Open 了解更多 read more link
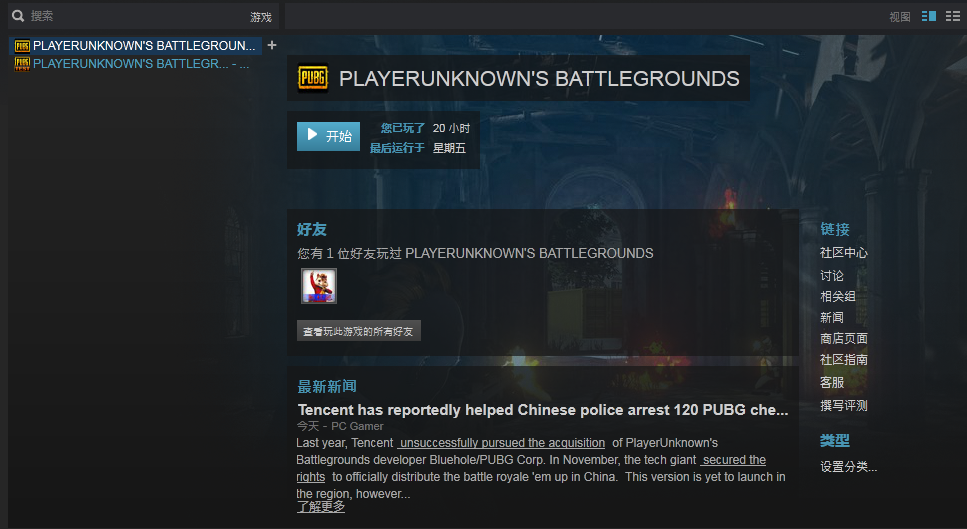This screenshot has width=967, height=529. coord(321,507)
